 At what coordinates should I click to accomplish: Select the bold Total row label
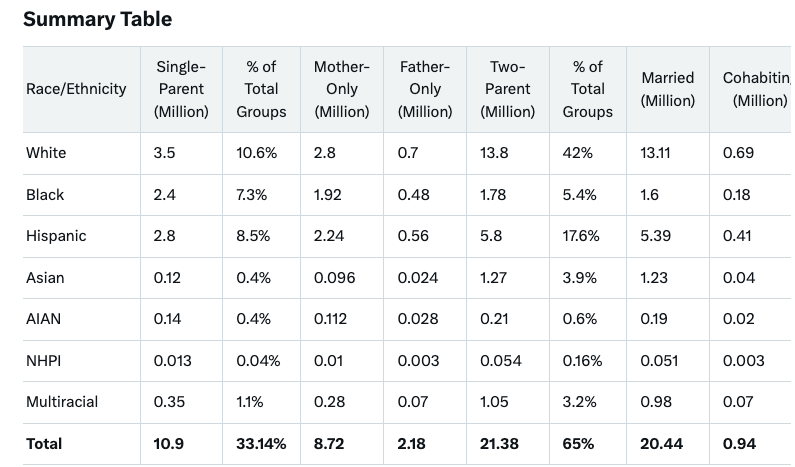coord(44,444)
